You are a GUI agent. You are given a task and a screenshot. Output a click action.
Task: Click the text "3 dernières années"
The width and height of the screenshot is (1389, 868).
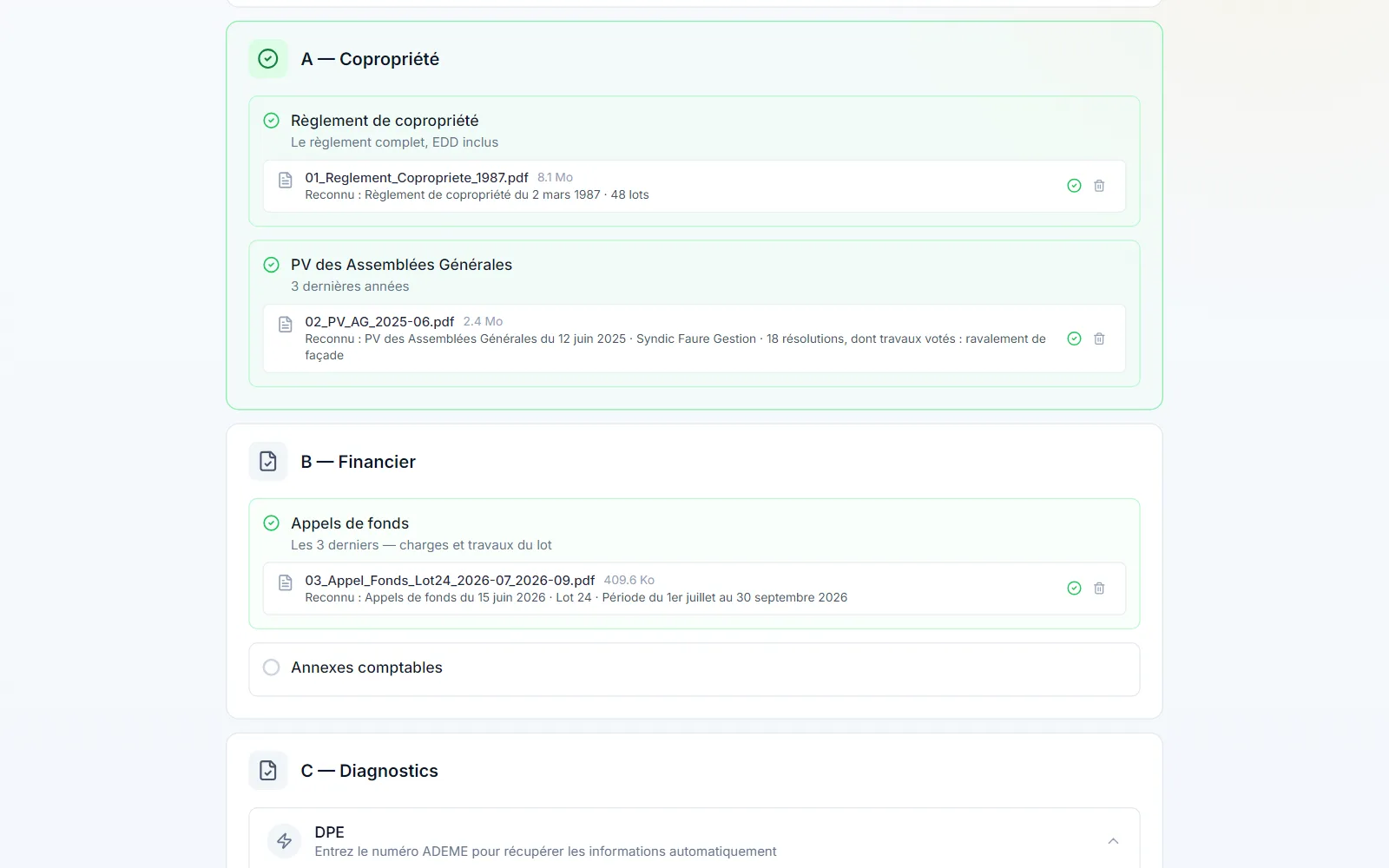point(350,286)
